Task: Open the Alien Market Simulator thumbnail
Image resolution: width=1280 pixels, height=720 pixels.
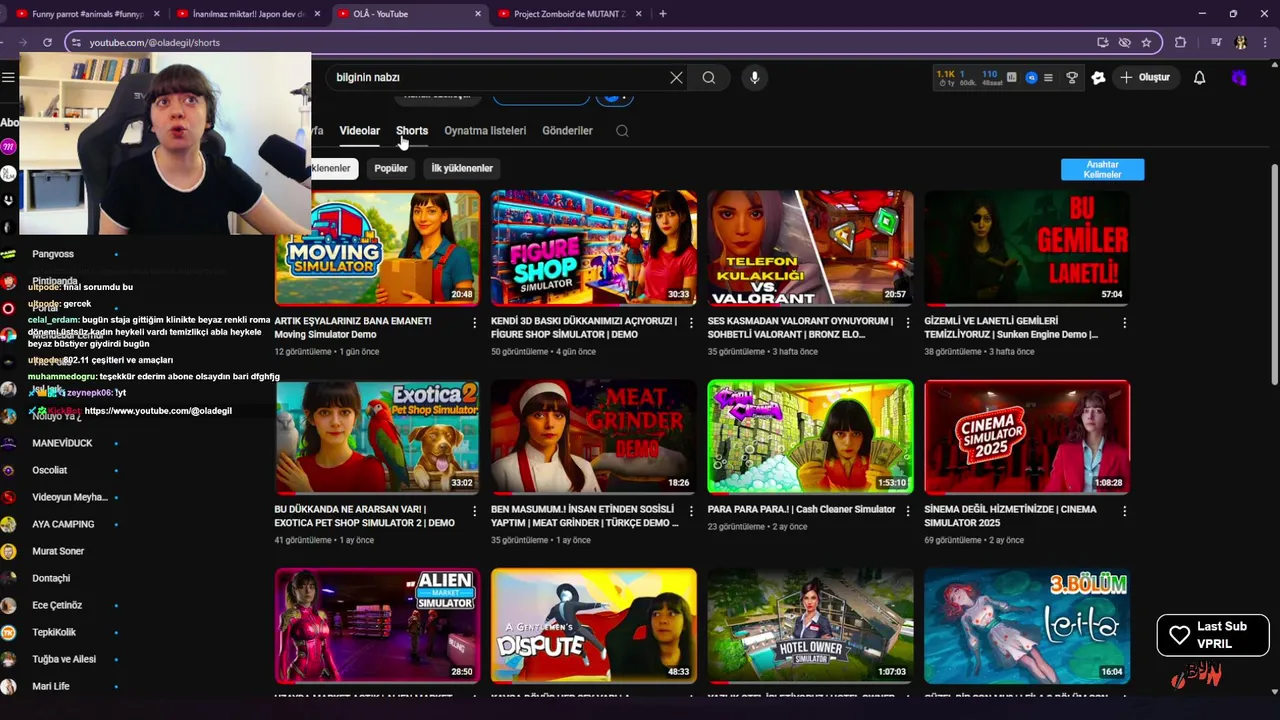Action: [x=377, y=626]
